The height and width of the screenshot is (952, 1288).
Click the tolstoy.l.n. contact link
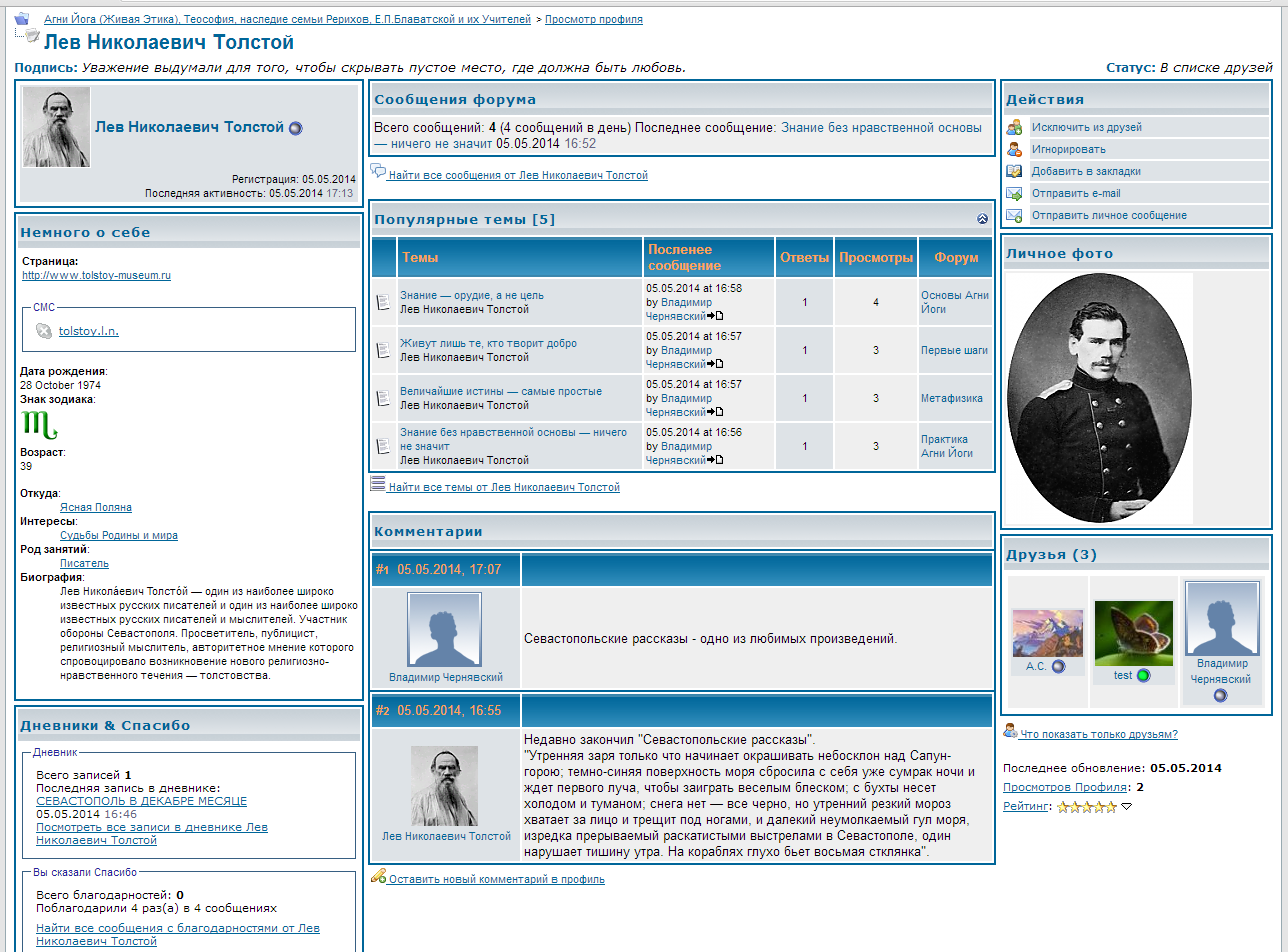click(89, 331)
